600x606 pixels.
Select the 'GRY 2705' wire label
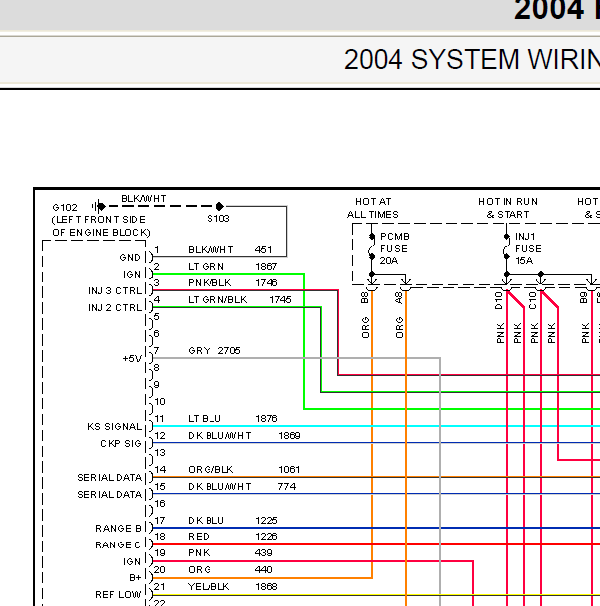pos(214,351)
